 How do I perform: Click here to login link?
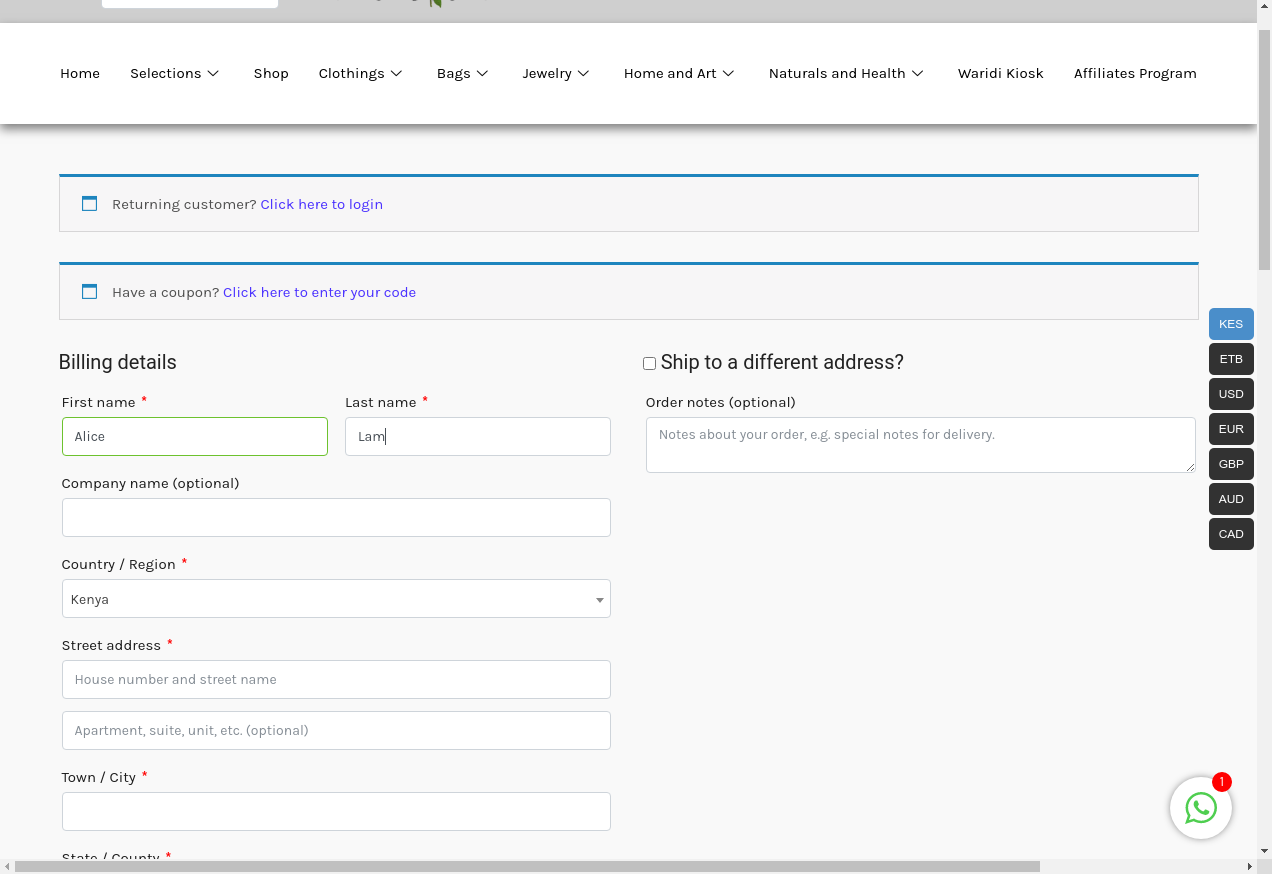[321, 204]
